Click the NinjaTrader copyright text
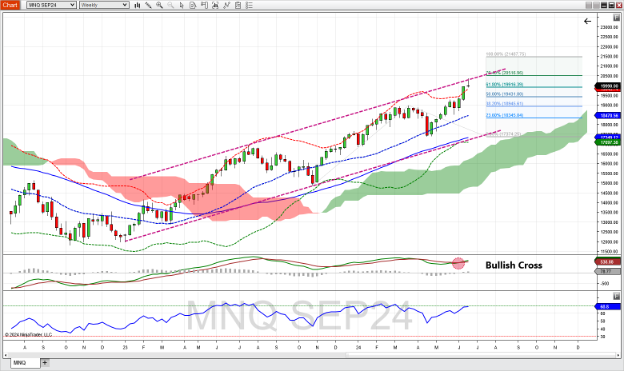This screenshot has width=624, height=372. point(28,335)
